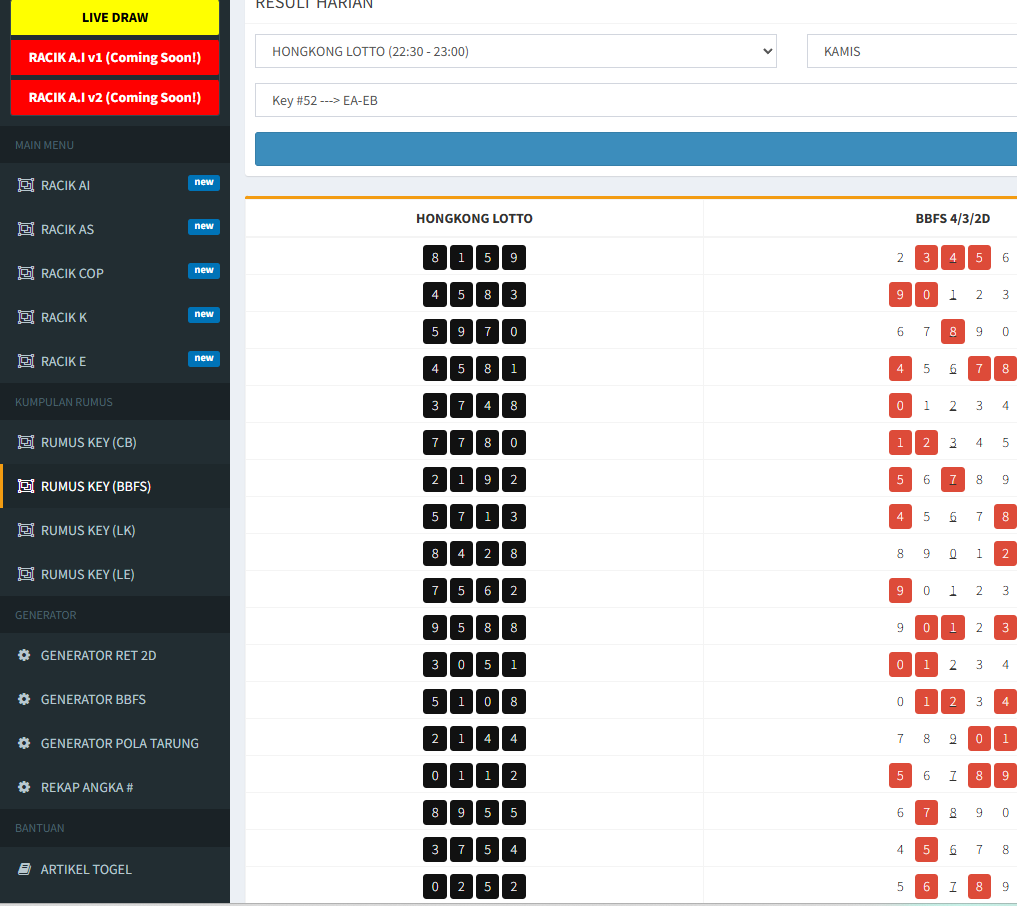The image size is (1017, 906).
Task: Click the digit 5 of result 5970
Action: point(435,331)
